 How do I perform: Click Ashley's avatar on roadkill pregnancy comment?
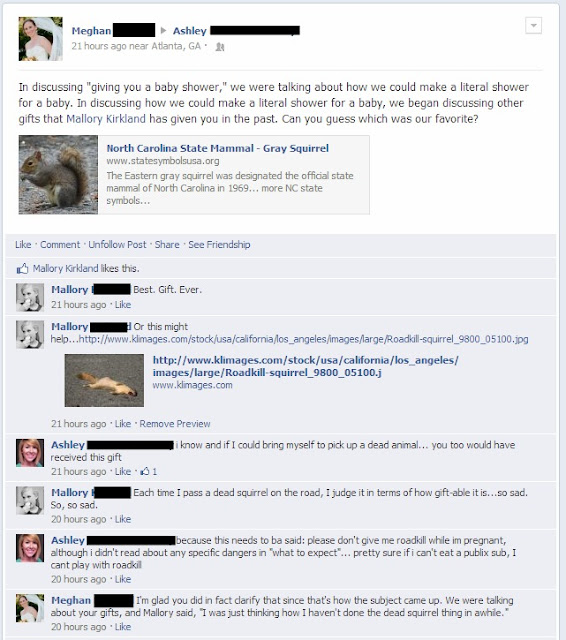[x=30, y=548]
